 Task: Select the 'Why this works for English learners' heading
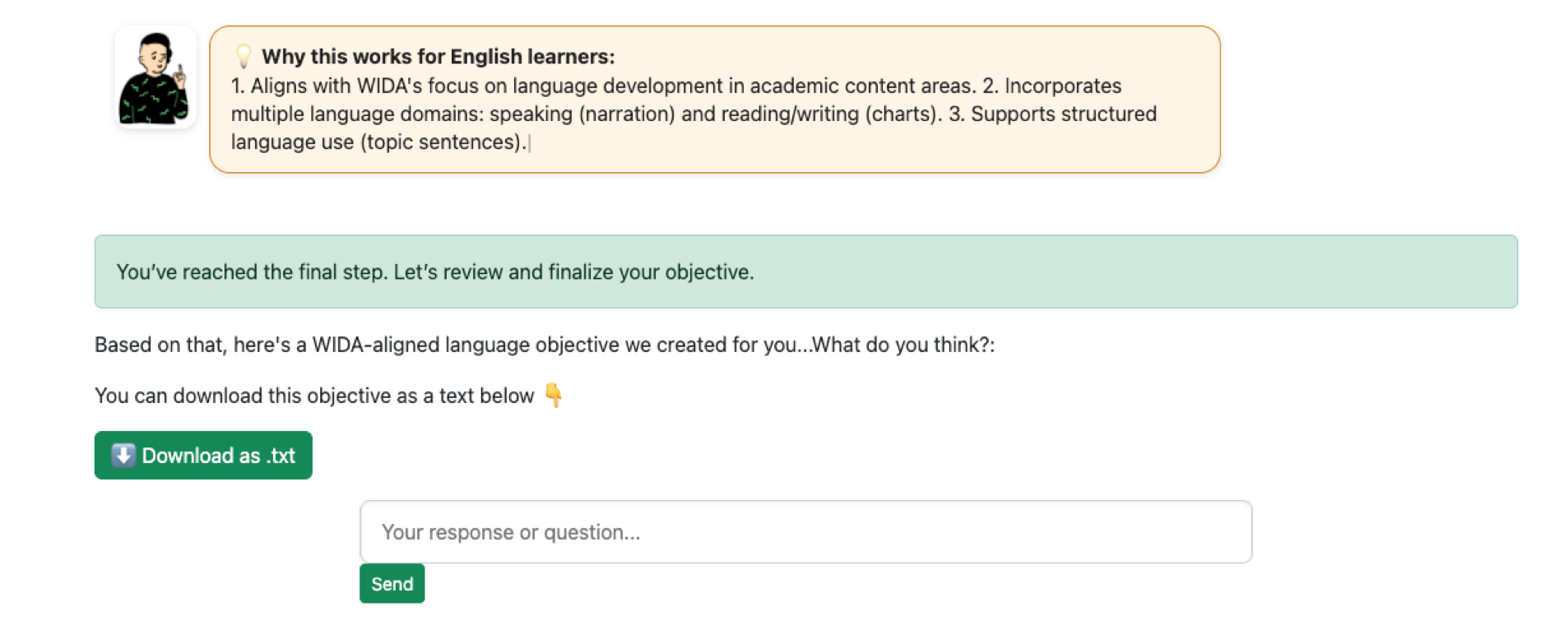[x=438, y=56]
